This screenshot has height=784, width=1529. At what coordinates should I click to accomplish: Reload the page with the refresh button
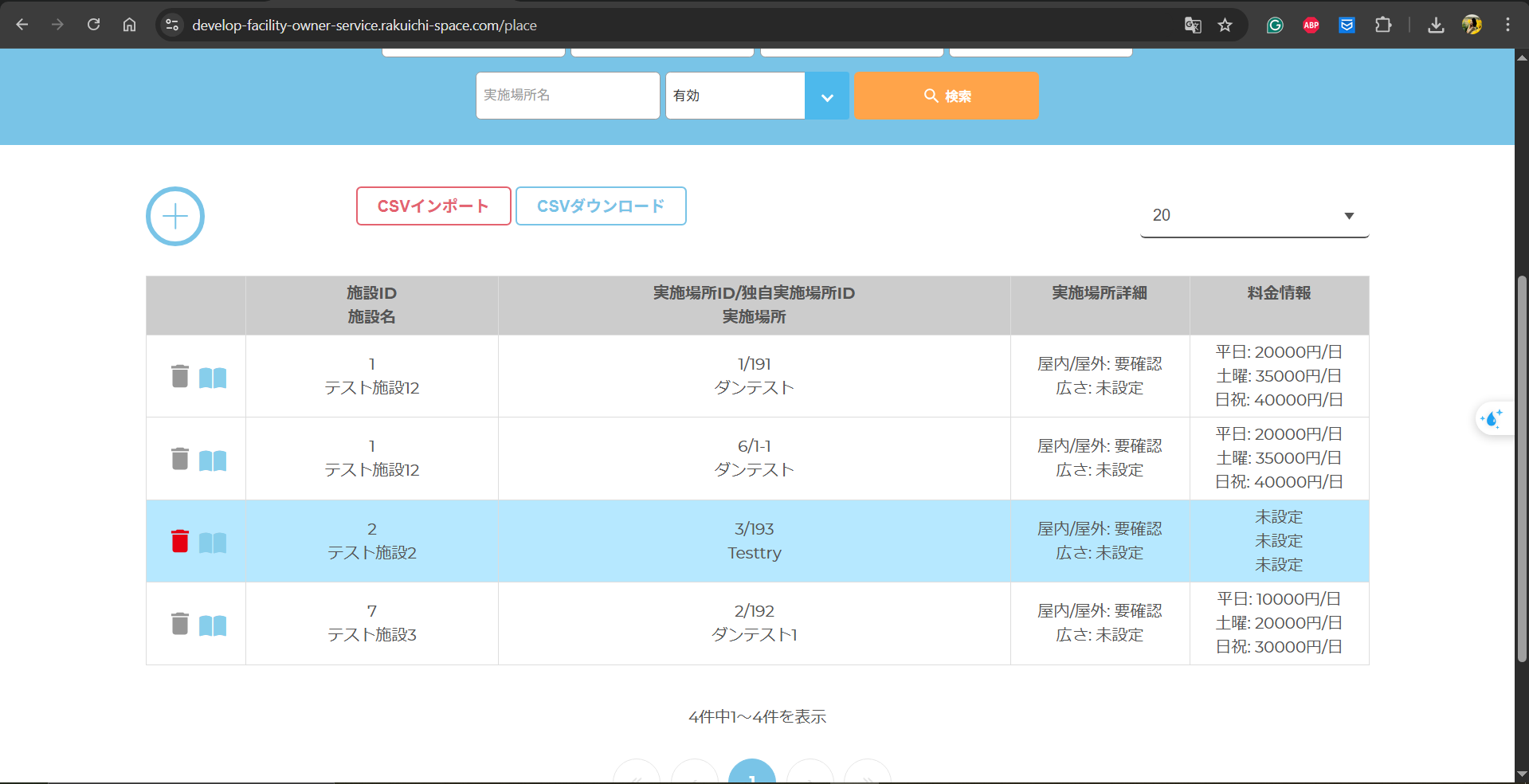coord(93,25)
